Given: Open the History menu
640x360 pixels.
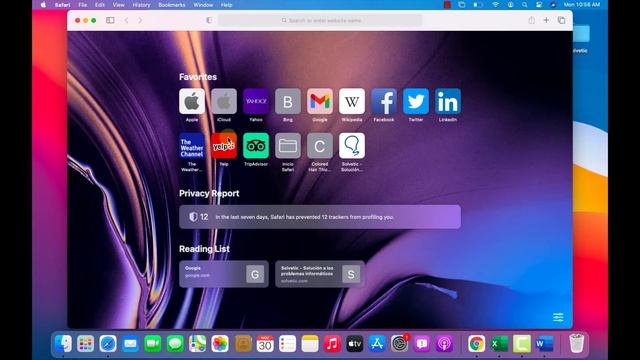Looking at the screenshot, I should pos(141,5).
